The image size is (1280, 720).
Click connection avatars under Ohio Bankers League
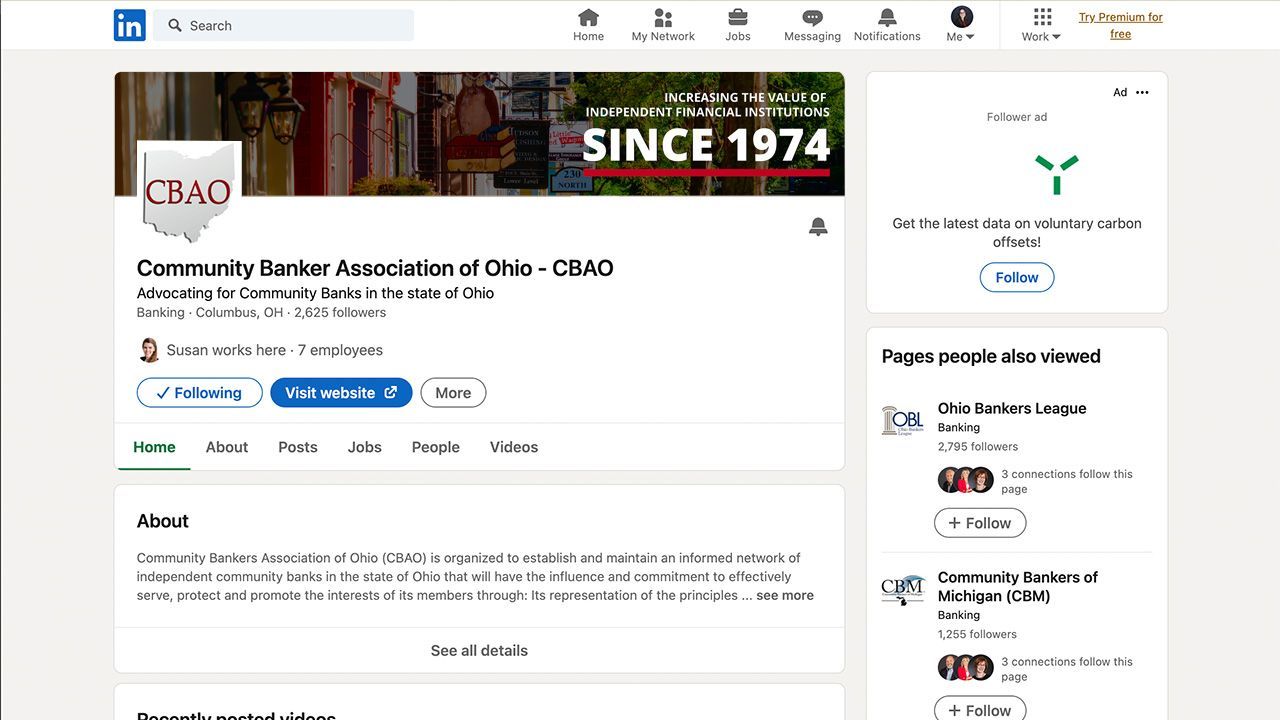[x=966, y=480]
